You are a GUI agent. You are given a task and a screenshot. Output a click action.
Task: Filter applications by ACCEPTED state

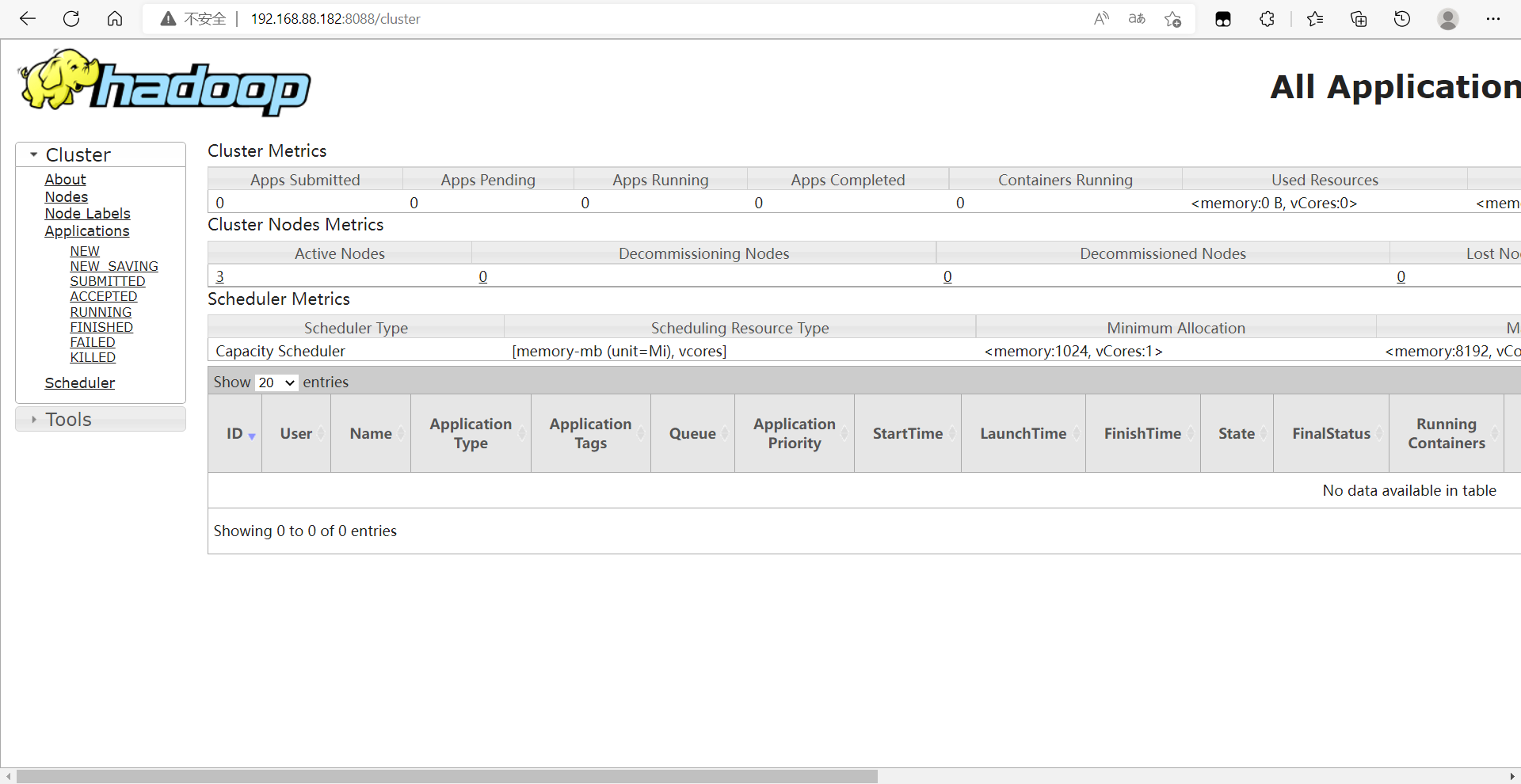(104, 296)
